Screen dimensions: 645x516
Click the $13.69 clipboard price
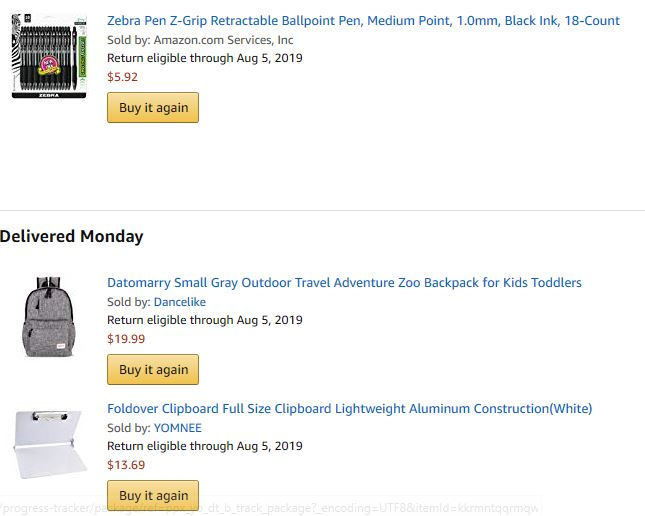[x=126, y=465]
